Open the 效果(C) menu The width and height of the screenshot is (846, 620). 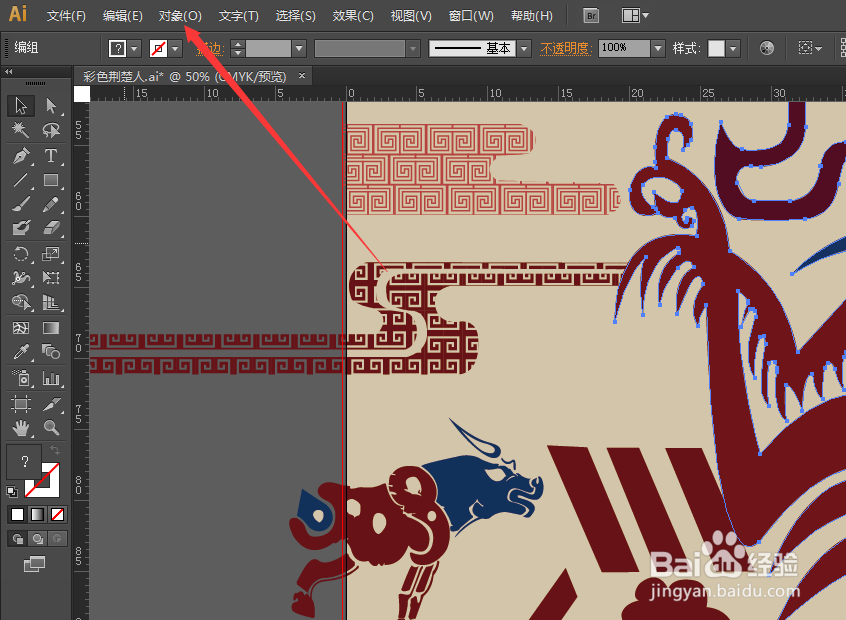(x=353, y=16)
